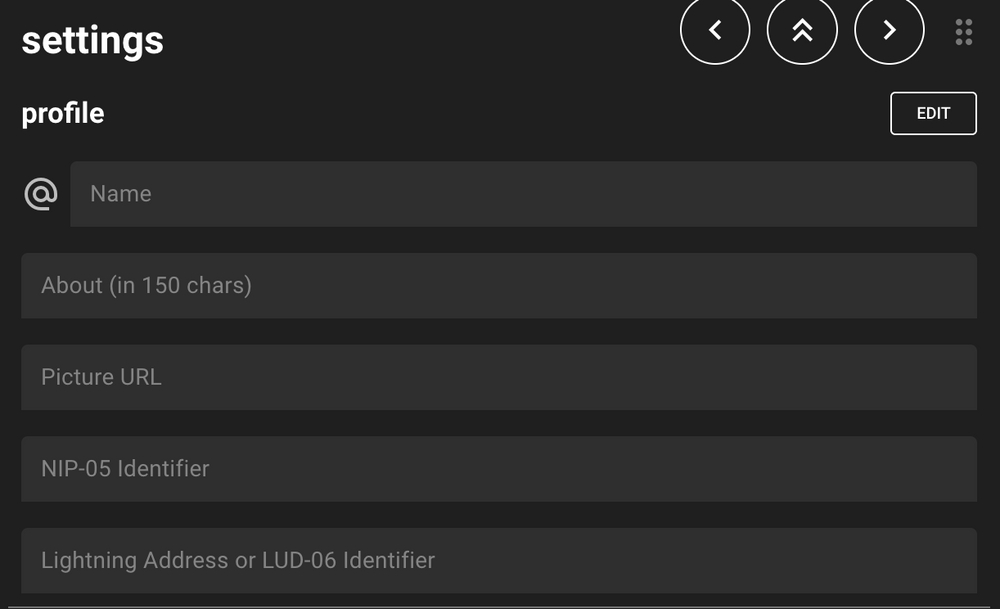Jump to top with double-chevron
Screen dimensions: 1000x609
[x=802, y=31]
